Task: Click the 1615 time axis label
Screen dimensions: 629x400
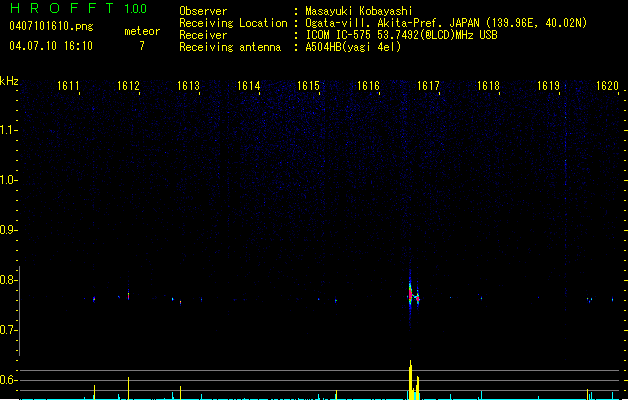Action: click(308, 85)
